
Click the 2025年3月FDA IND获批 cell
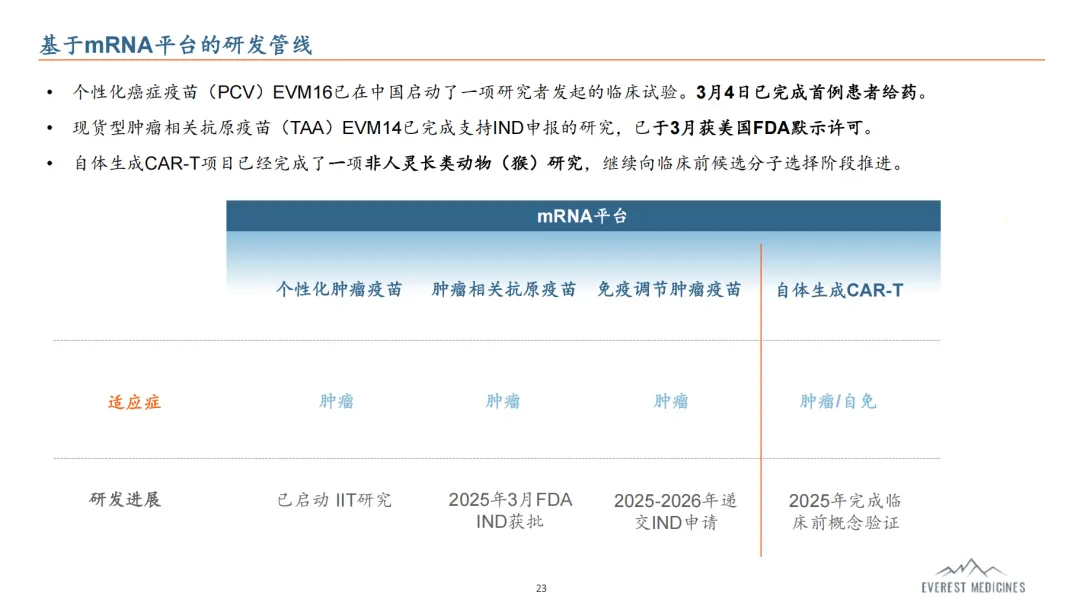click(510, 510)
